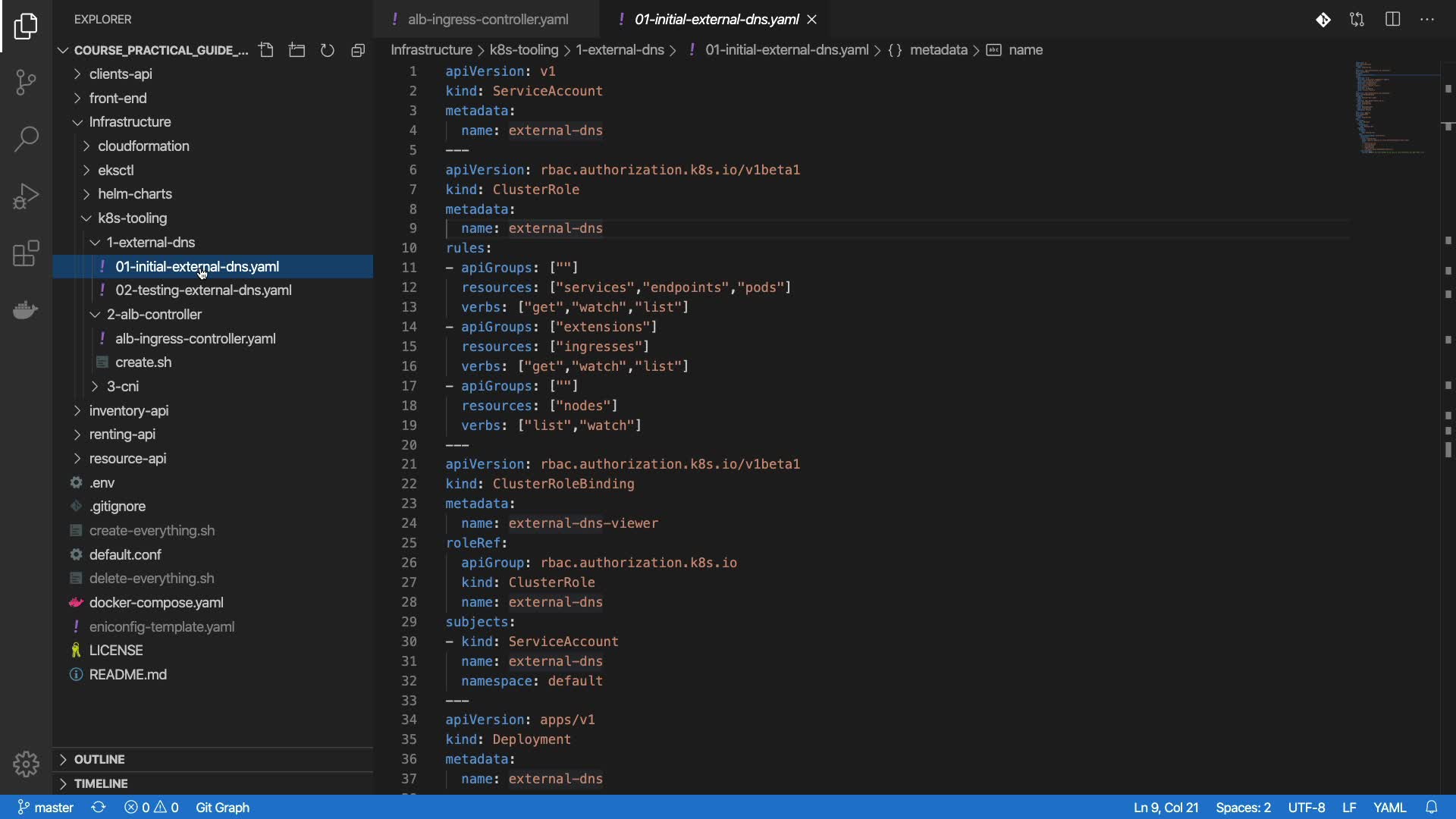This screenshot has height=819, width=1456.
Task: Open 02-testing-external-dns.yaml file
Action: tap(203, 290)
